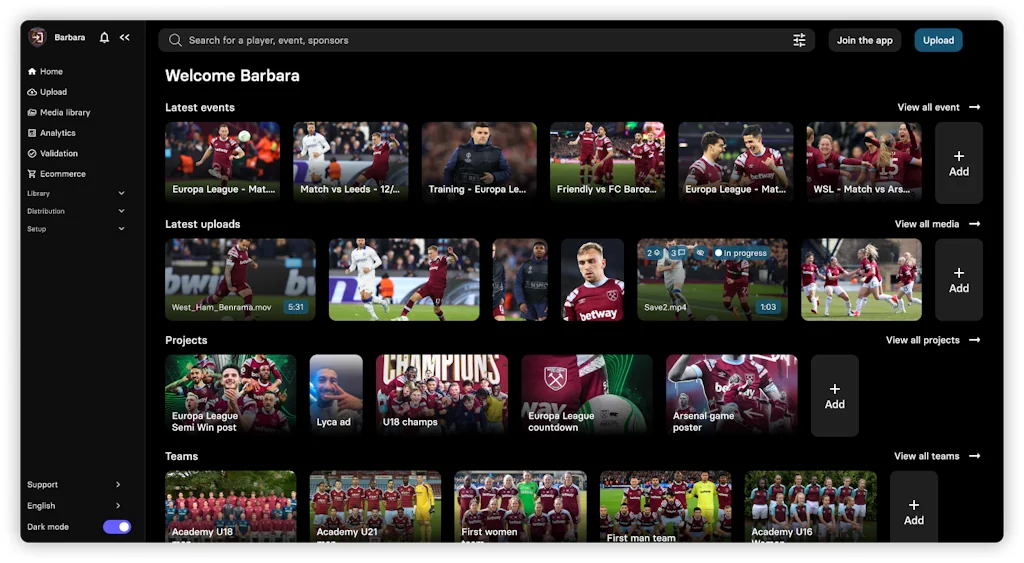Click the Join the app button
This screenshot has width=1024, height=563.
(x=864, y=40)
